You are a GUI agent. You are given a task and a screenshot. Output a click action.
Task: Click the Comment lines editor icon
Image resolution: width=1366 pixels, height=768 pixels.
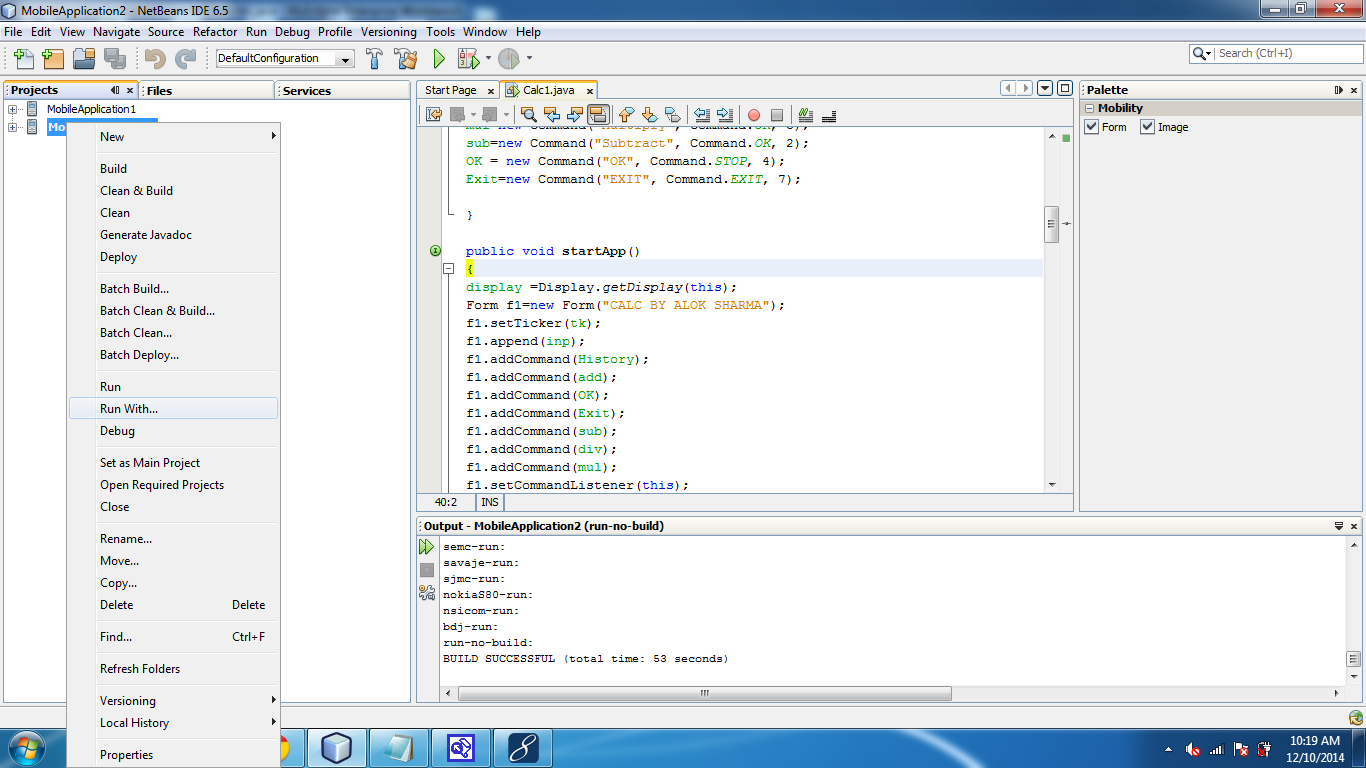click(x=806, y=115)
